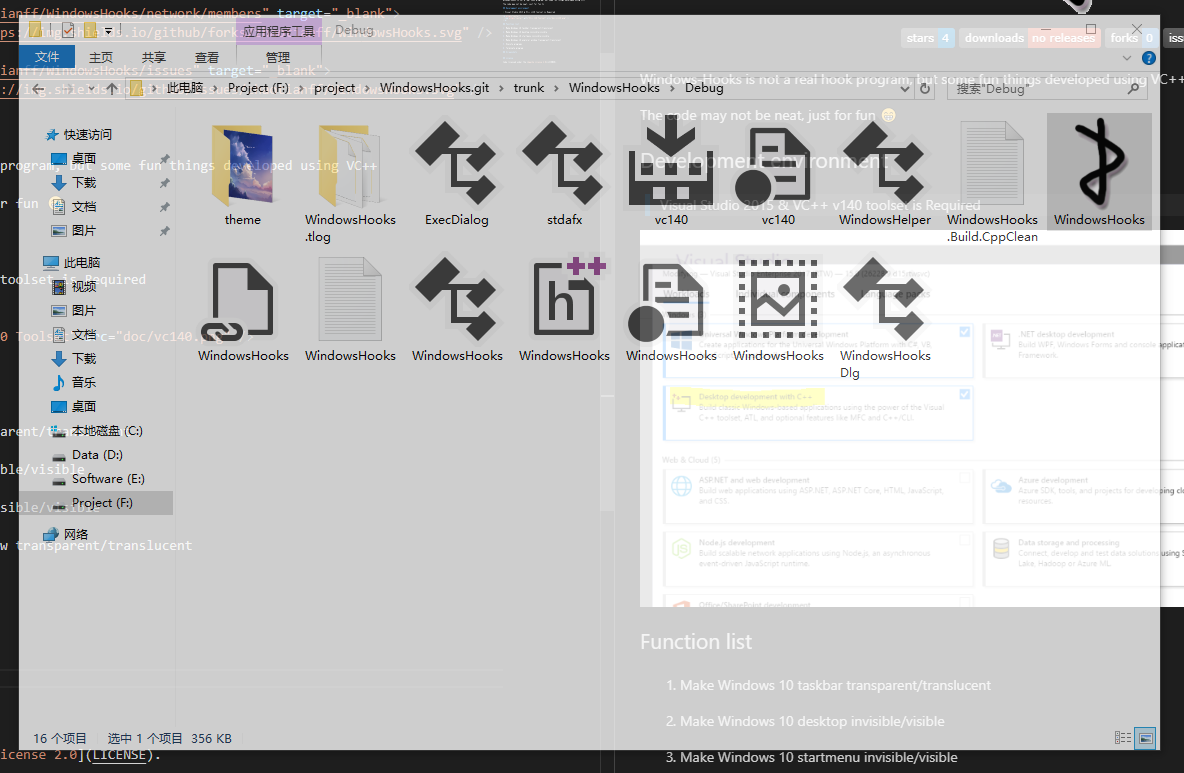Screen dimensions: 1184x773
Task: Open Explorer help question-mark icon
Action: [1149, 58]
